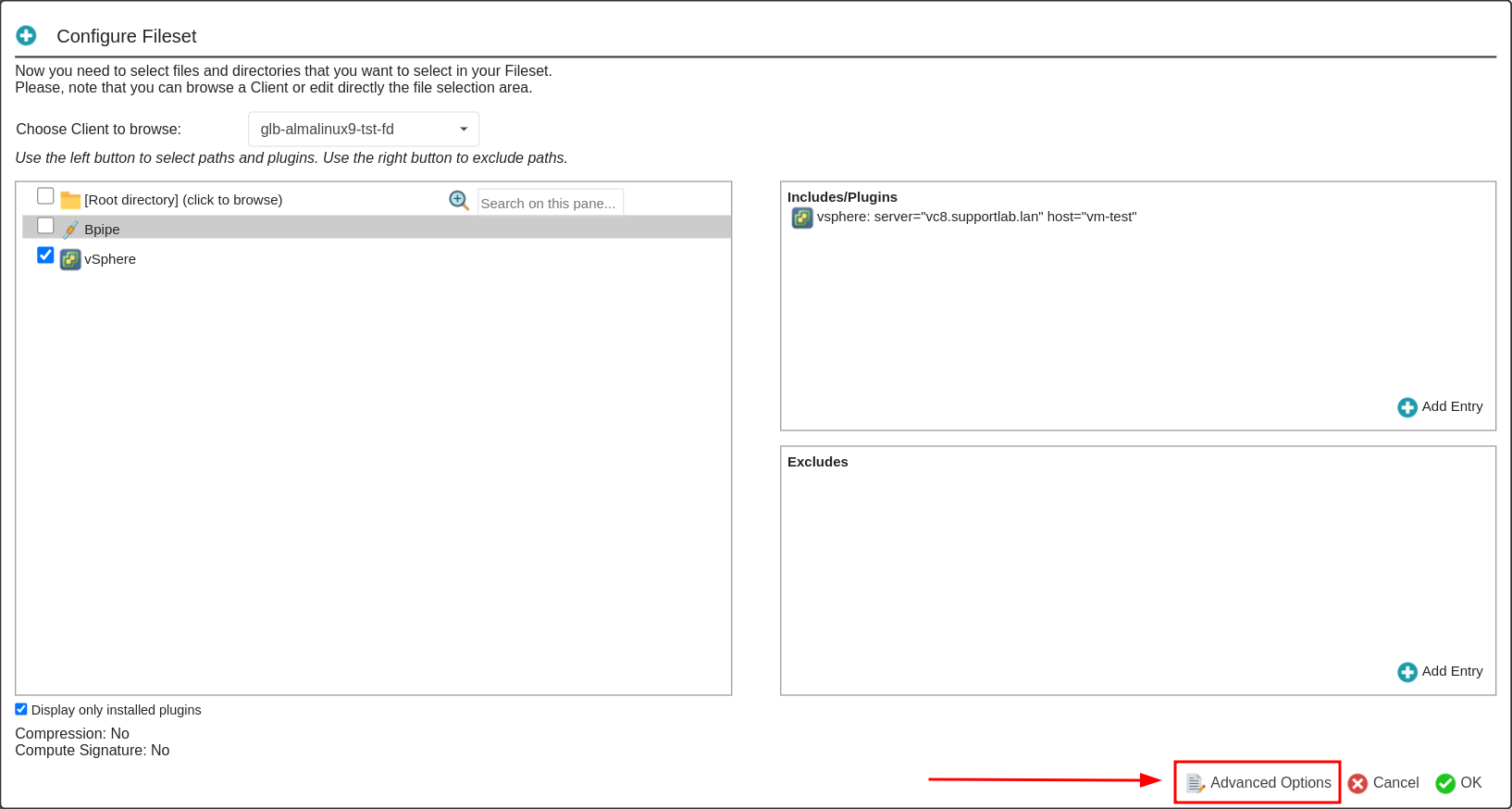Check the Root directory checkbox
1512x809 pixels.
pos(45,196)
